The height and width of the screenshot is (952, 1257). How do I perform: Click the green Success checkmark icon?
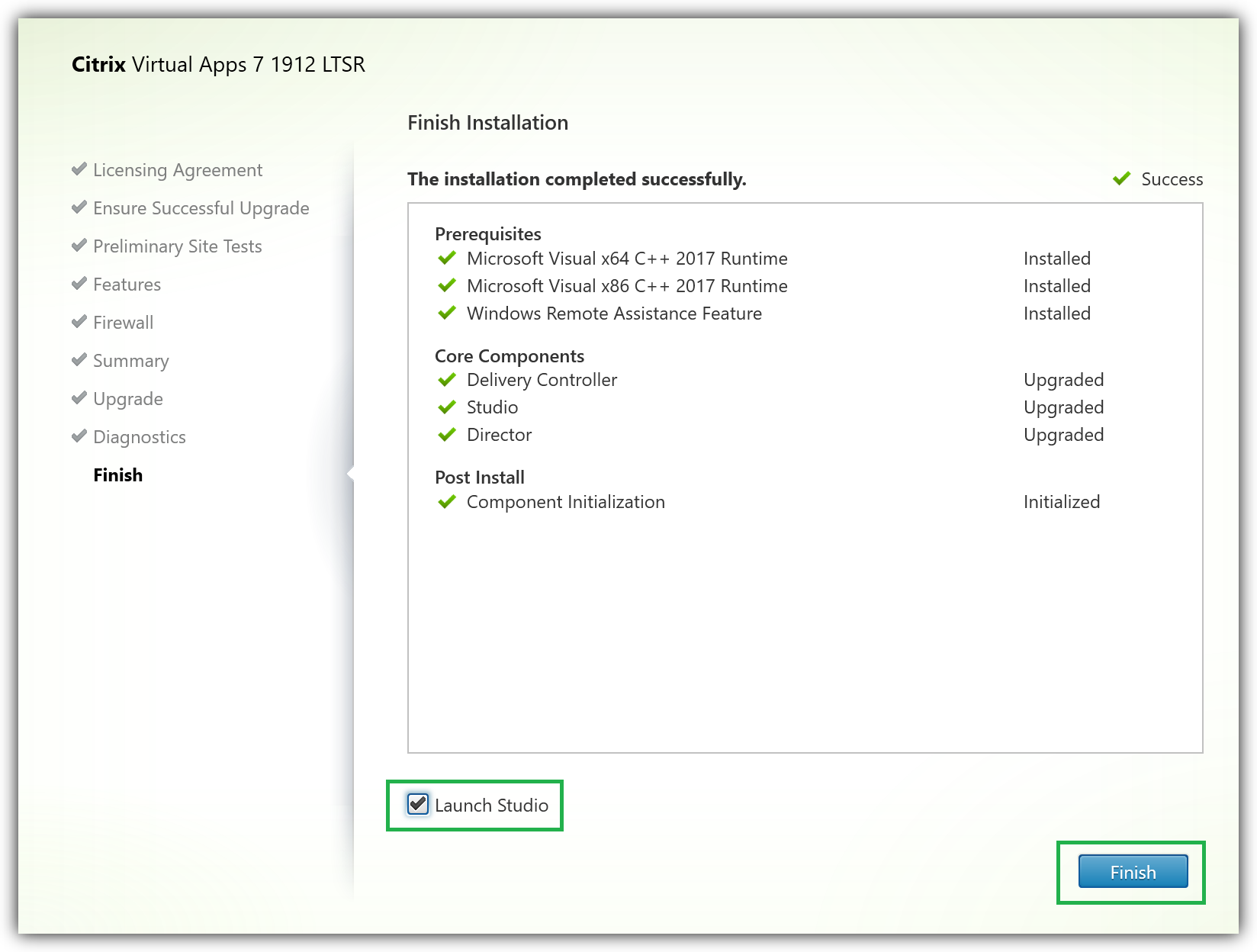(1121, 179)
